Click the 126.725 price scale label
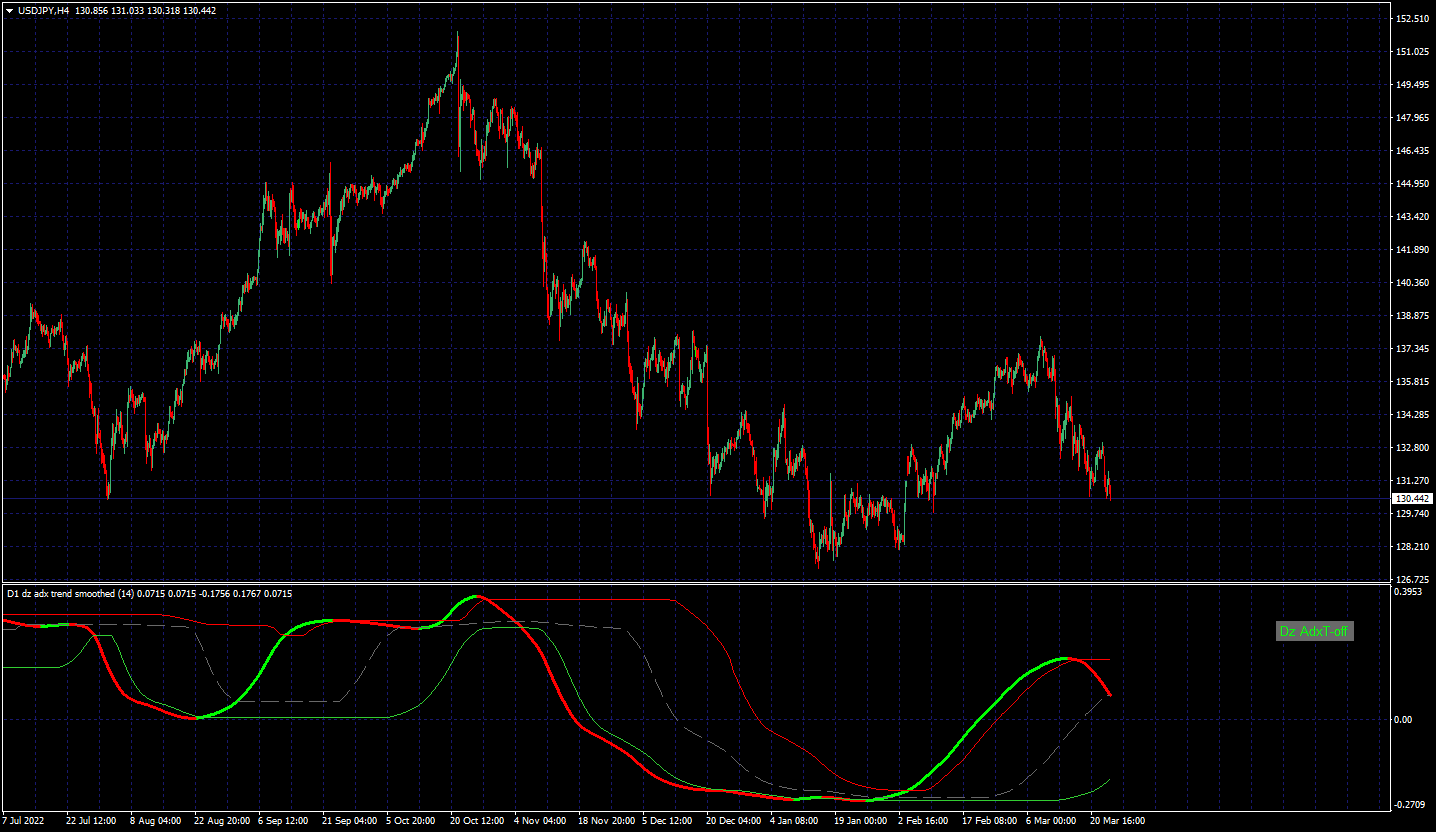This screenshot has height=832, width=1436. tap(1411, 580)
